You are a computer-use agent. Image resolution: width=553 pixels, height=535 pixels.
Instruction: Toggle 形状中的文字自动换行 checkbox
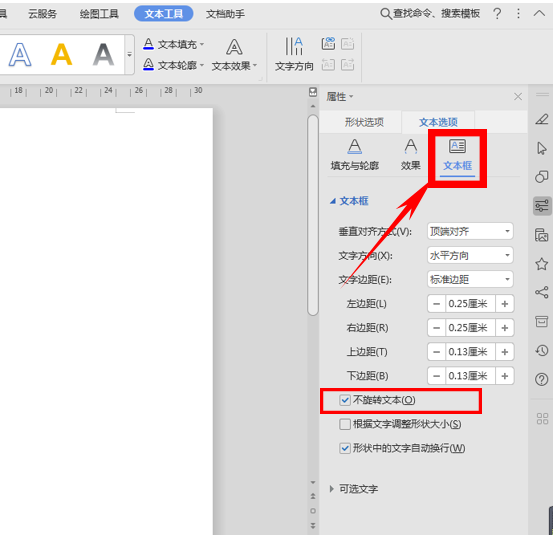point(345,448)
